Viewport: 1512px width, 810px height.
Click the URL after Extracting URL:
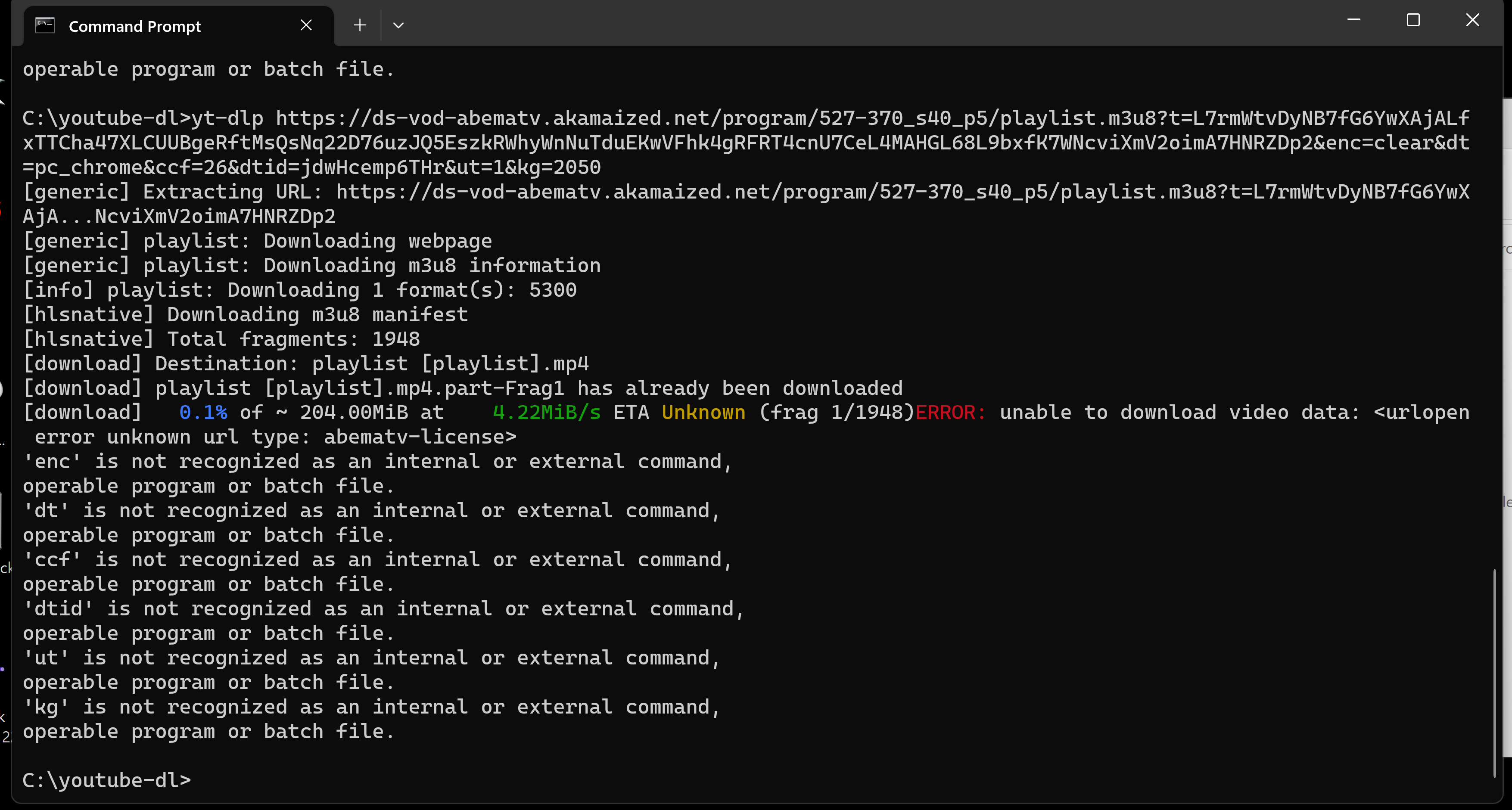(902, 192)
